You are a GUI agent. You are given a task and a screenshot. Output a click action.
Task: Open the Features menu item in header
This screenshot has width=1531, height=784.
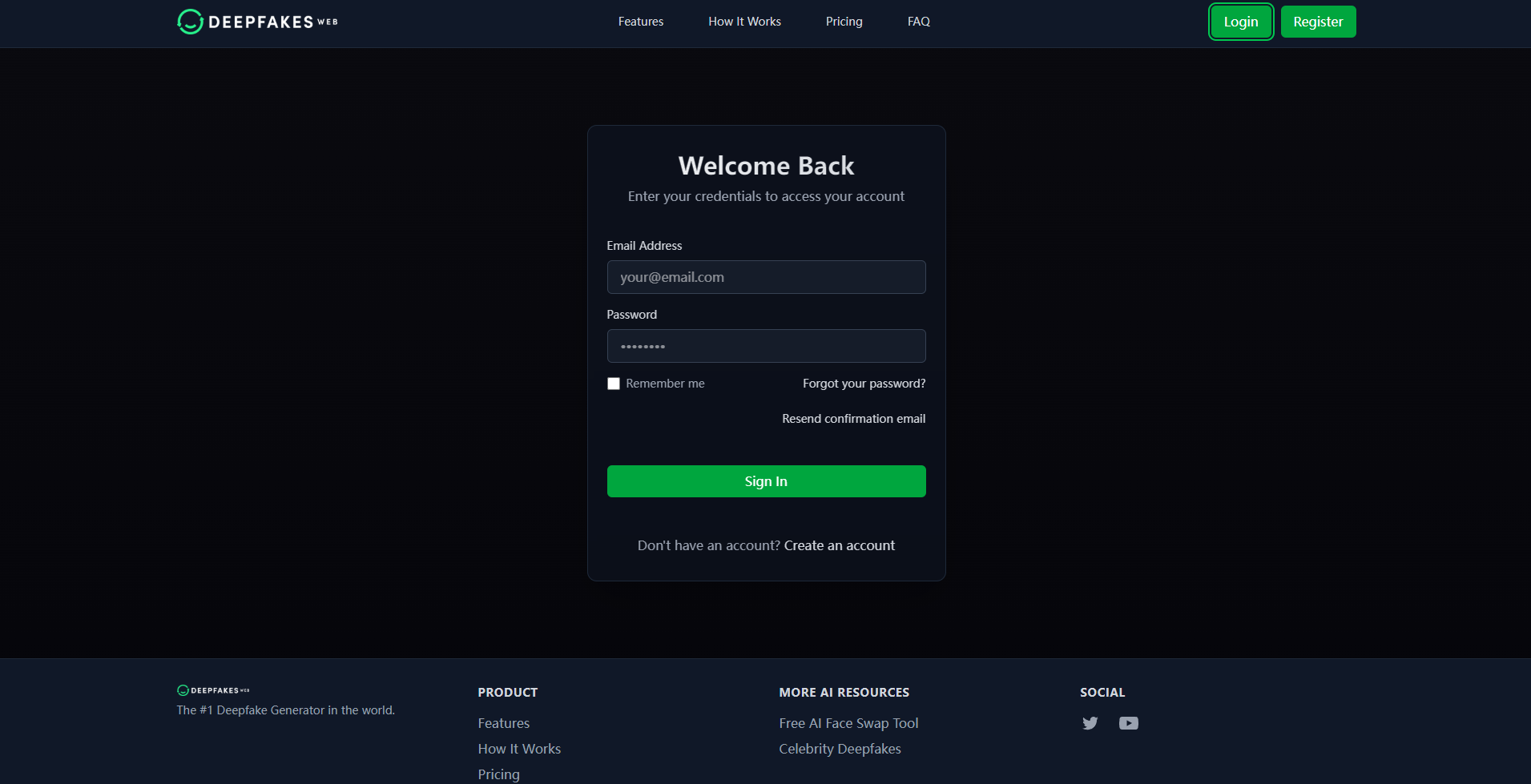640,22
